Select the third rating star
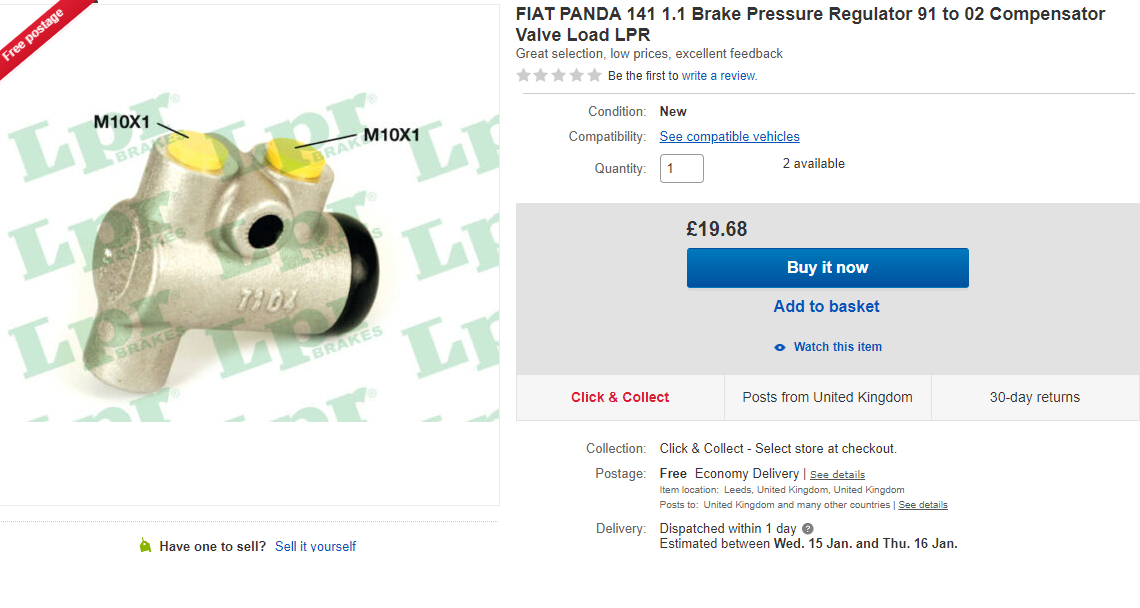 559,76
